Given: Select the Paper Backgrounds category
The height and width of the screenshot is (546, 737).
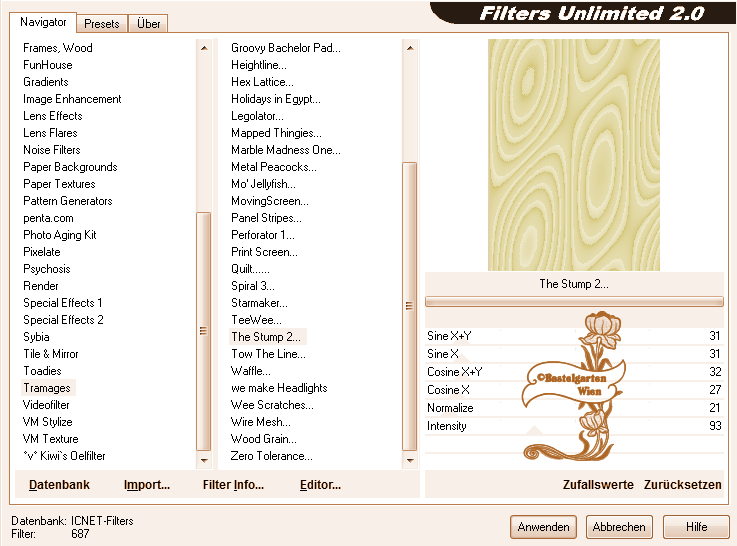Looking at the screenshot, I should 70,167.
